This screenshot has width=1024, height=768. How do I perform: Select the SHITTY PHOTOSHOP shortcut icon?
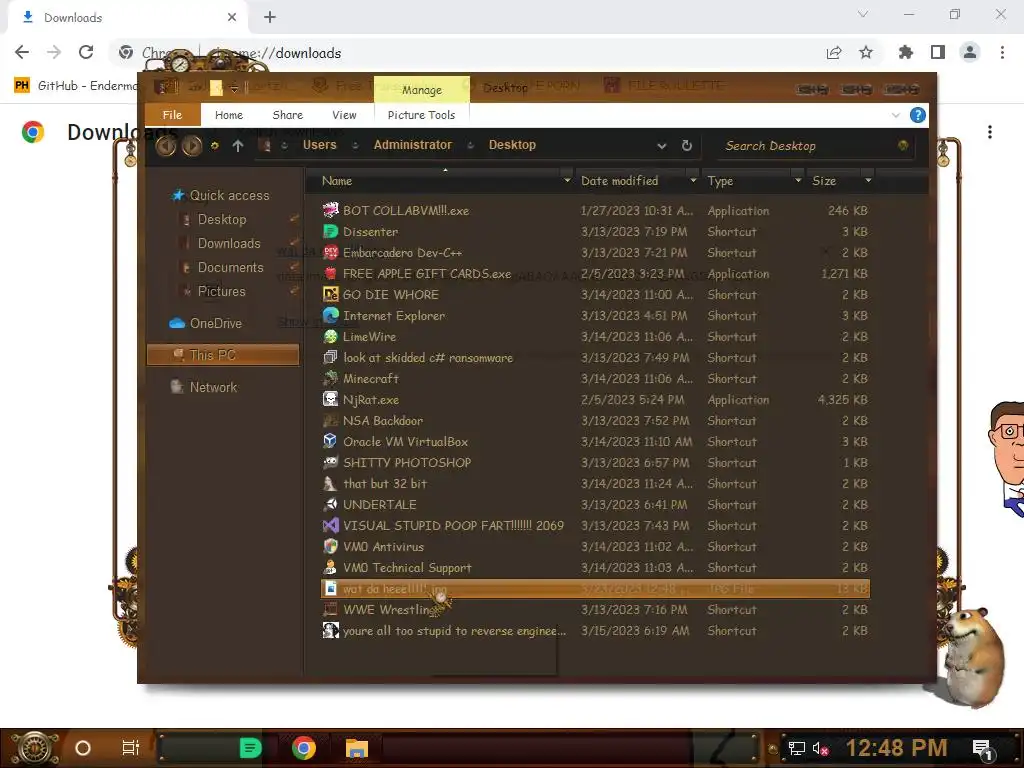click(x=330, y=462)
